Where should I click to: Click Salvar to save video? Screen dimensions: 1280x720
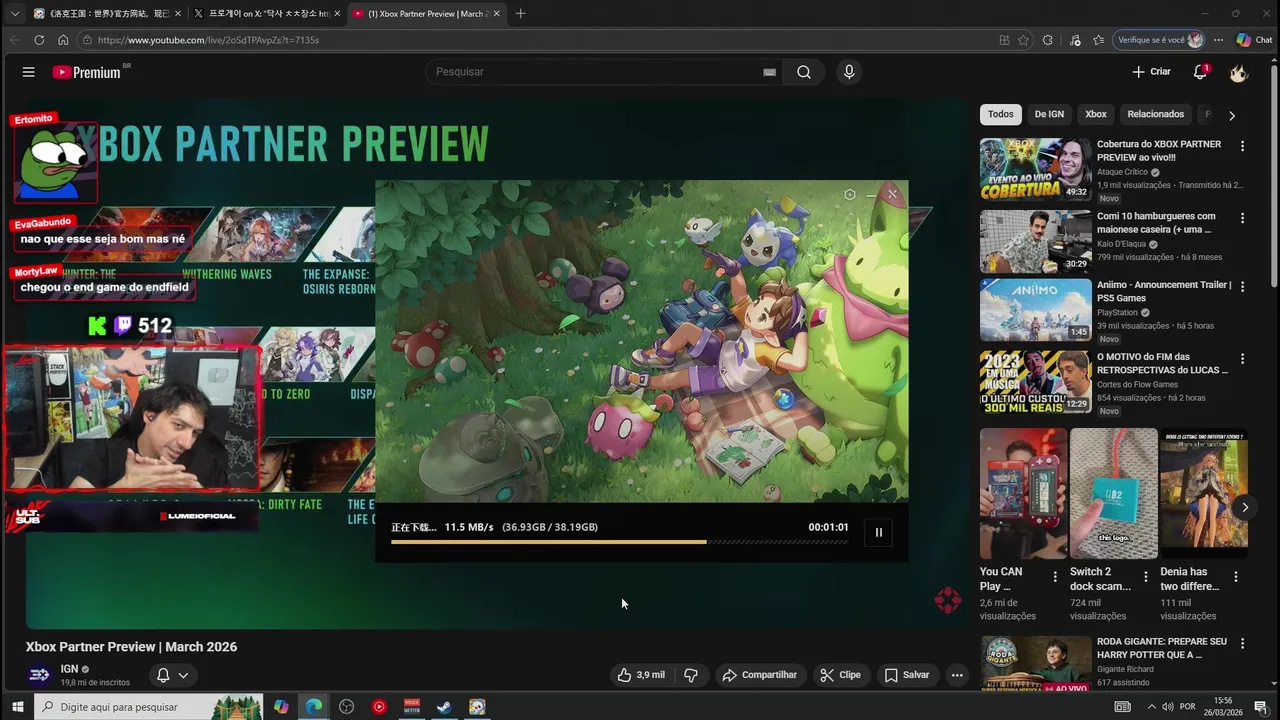(907, 675)
